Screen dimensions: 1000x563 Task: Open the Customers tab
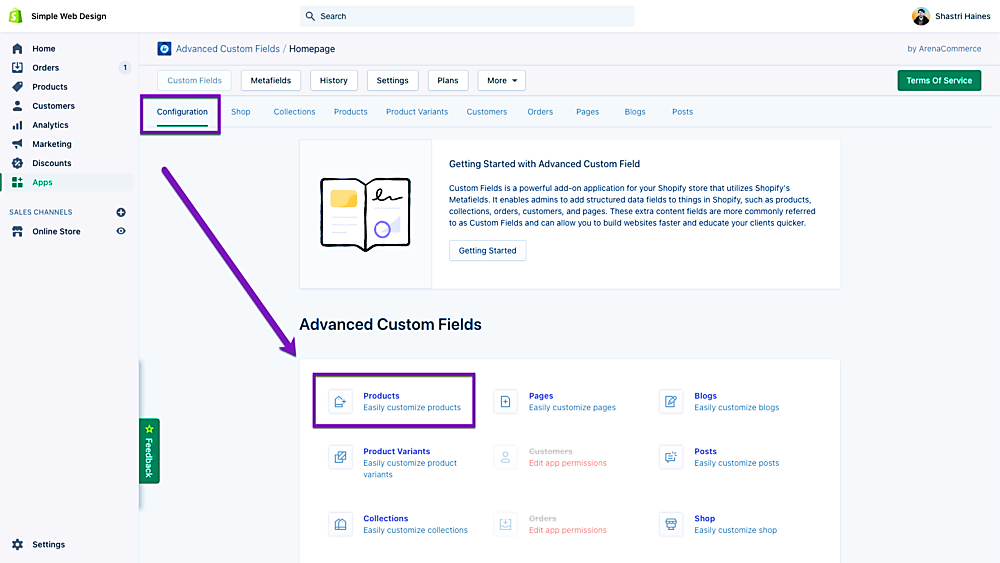487,112
